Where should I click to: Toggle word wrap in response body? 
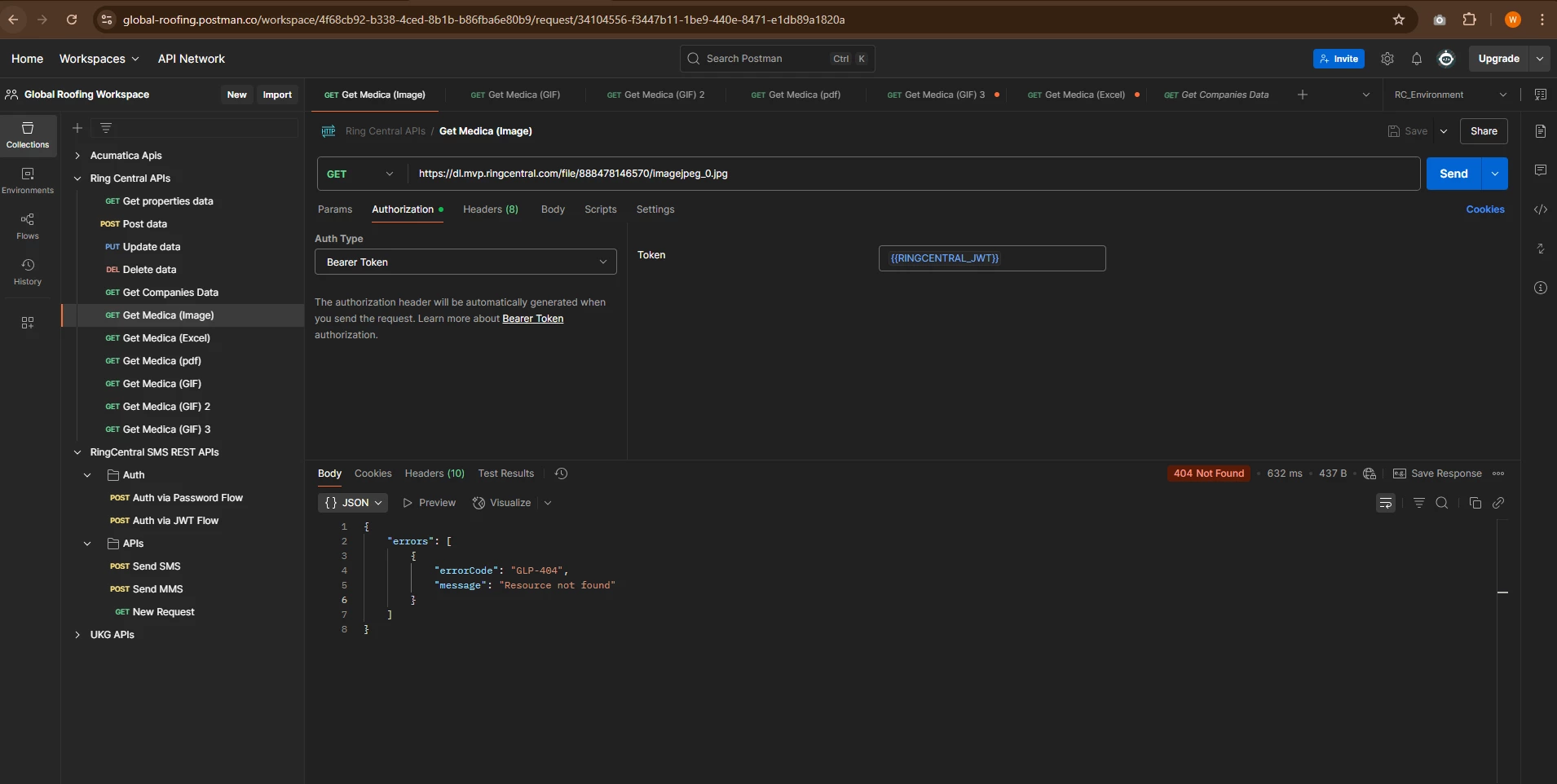(x=1386, y=503)
